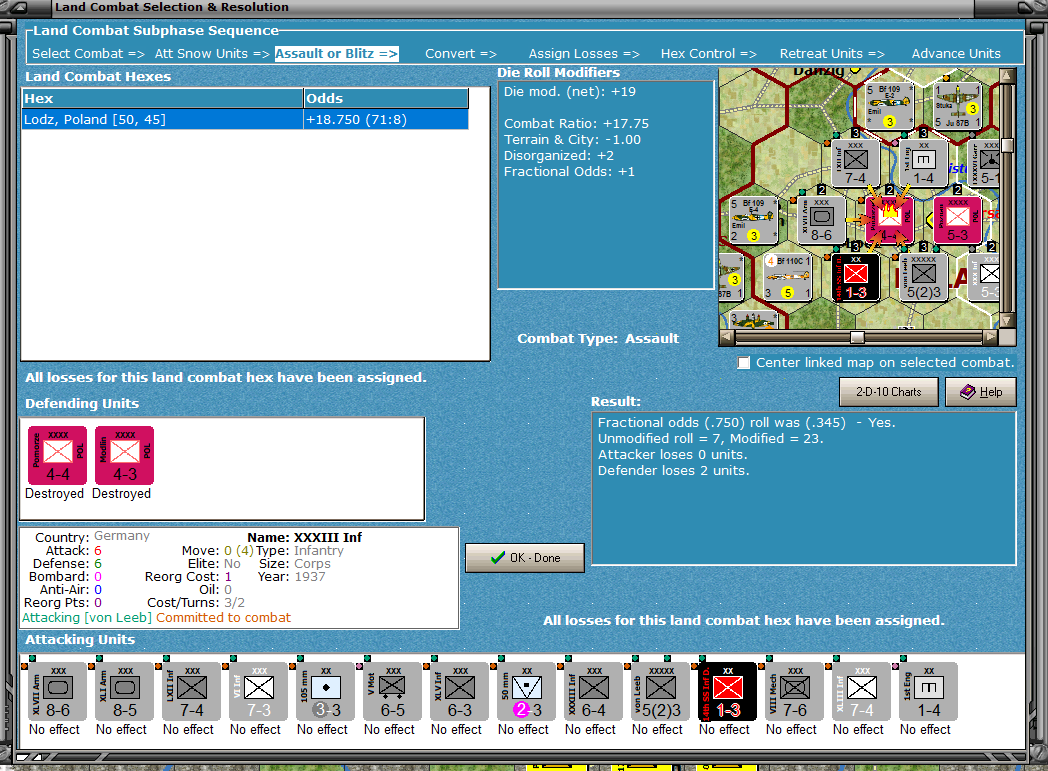Screen dimensions: 1048x771
Task: Select the 105 mm artillery 3-3 unit
Action: pyautogui.click(x=325, y=691)
